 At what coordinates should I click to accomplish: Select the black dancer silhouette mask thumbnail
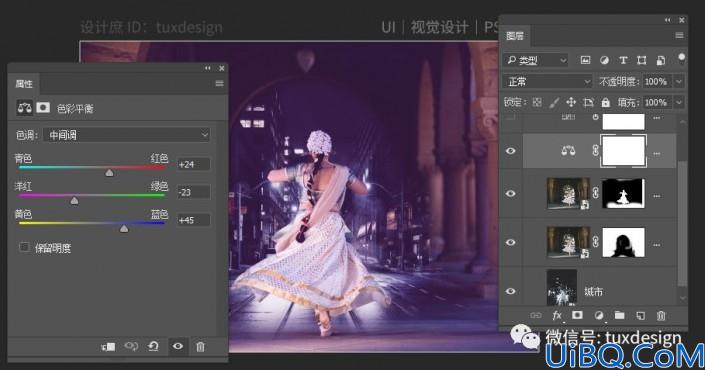pos(623,242)
